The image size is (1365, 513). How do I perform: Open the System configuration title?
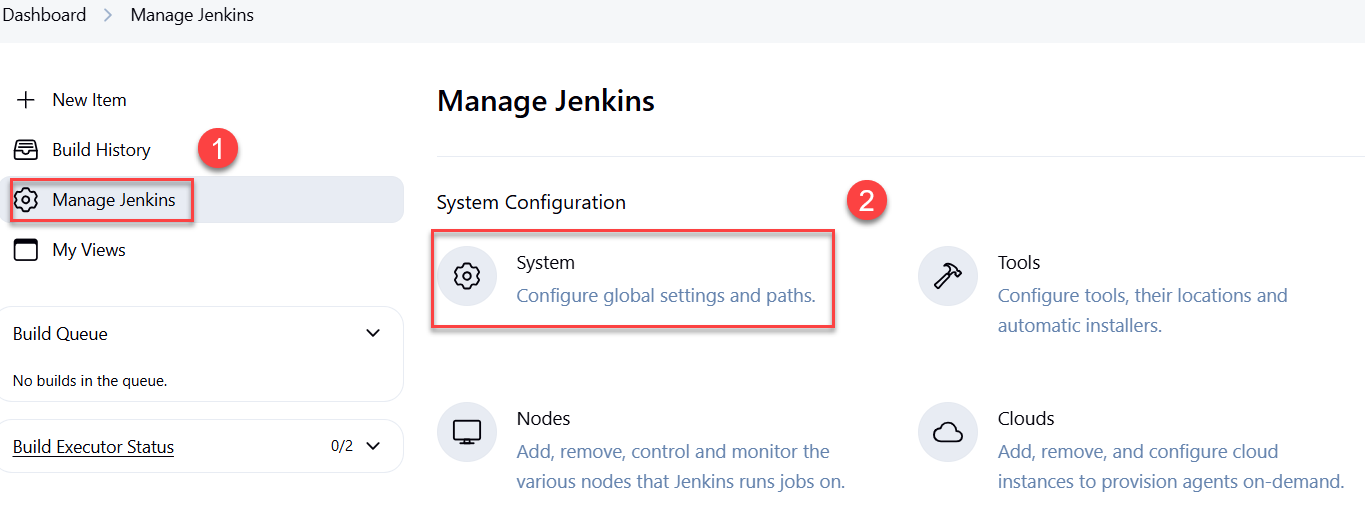pos(545,263)
